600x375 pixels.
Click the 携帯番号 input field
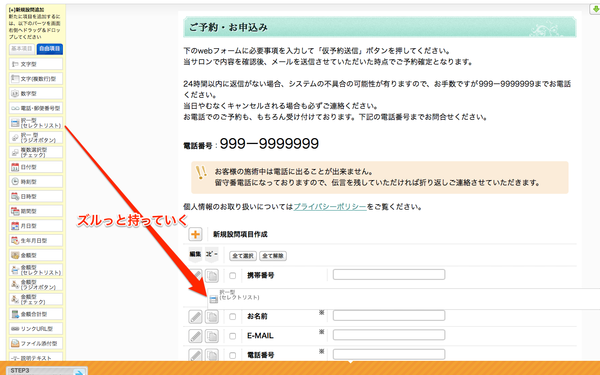(389, 275)
